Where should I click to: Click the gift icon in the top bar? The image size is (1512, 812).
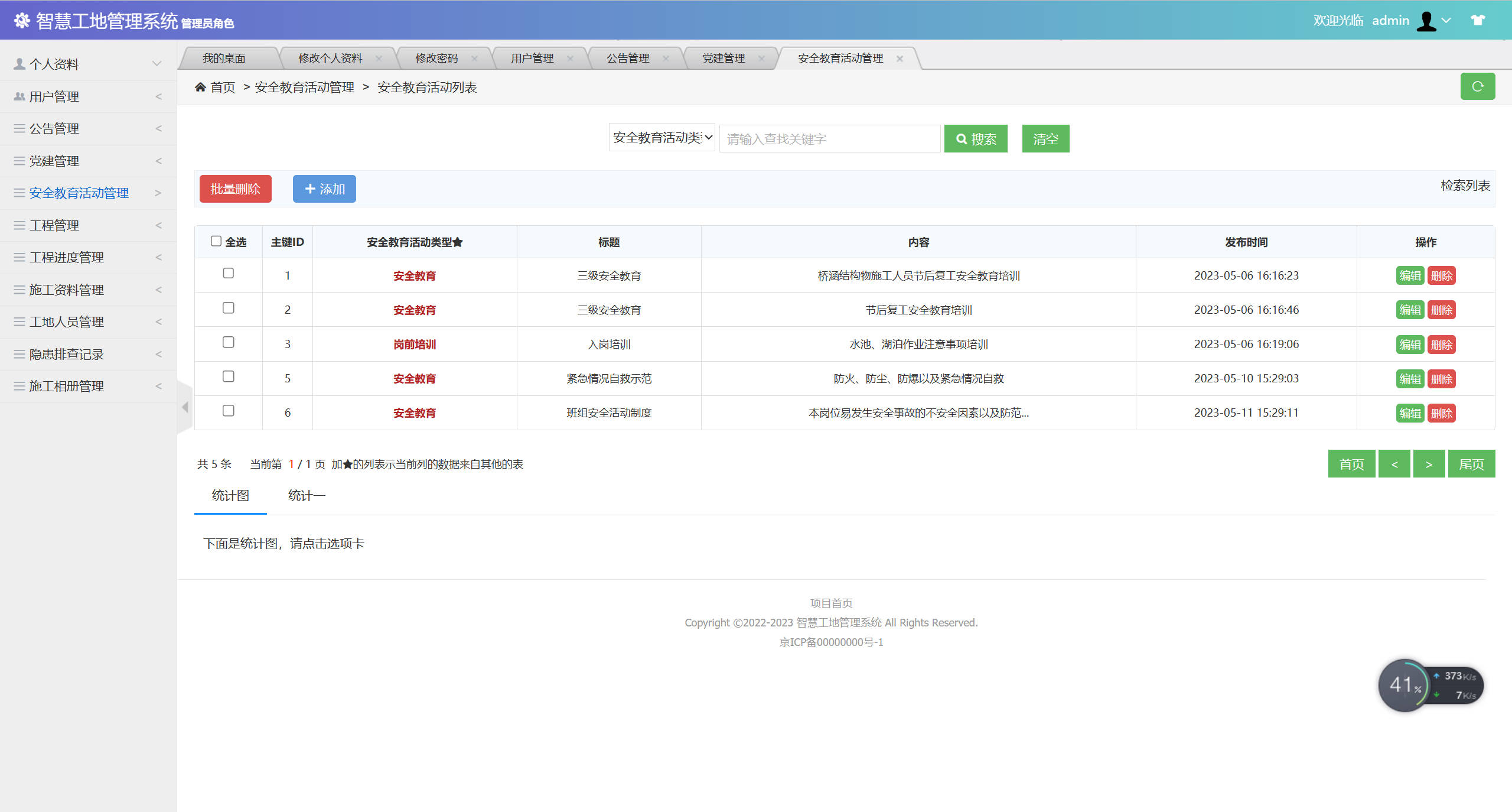pyautogui.click(x=1478, y=20)
